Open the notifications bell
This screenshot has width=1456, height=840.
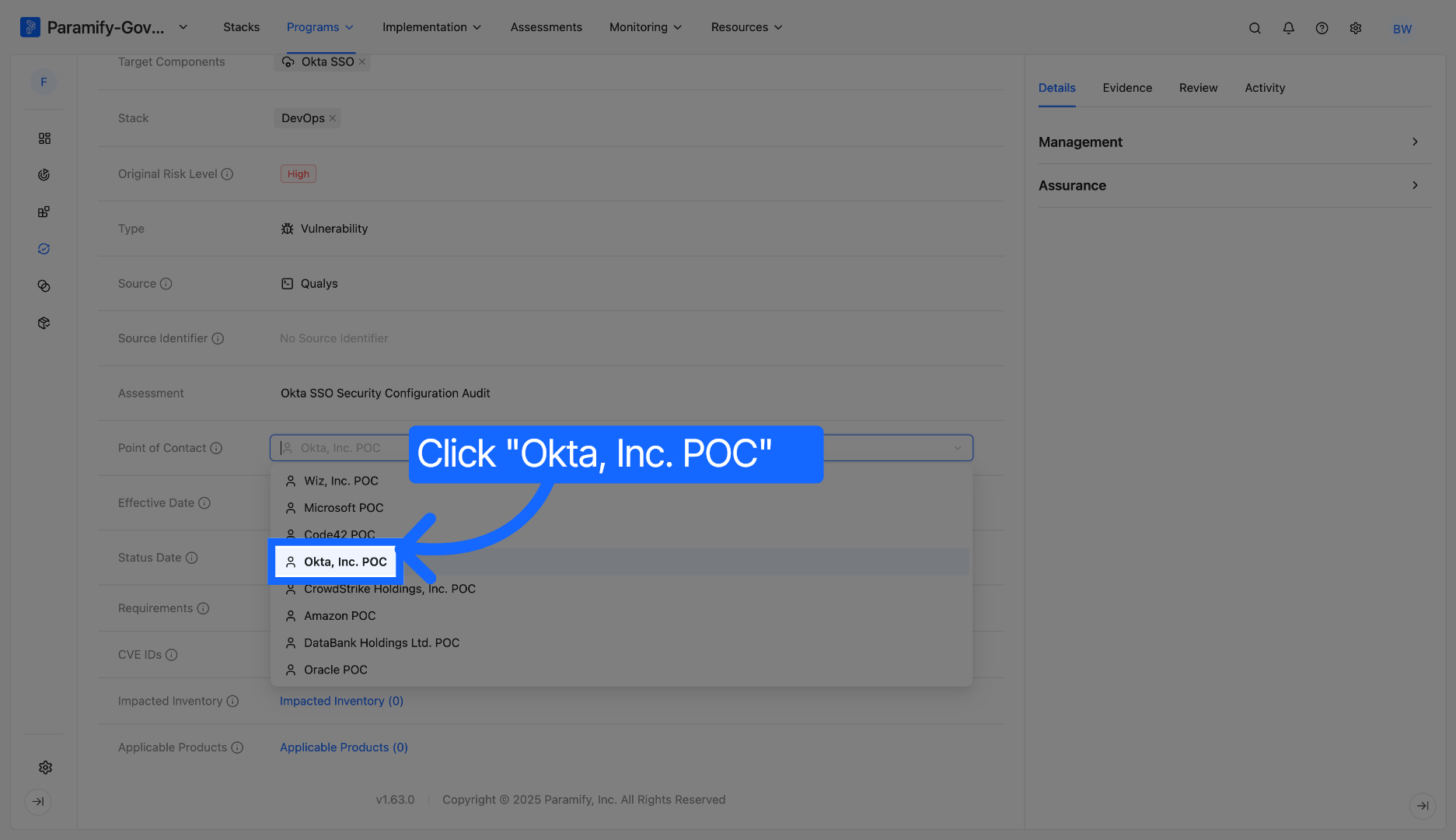(x=1288, y=28)
